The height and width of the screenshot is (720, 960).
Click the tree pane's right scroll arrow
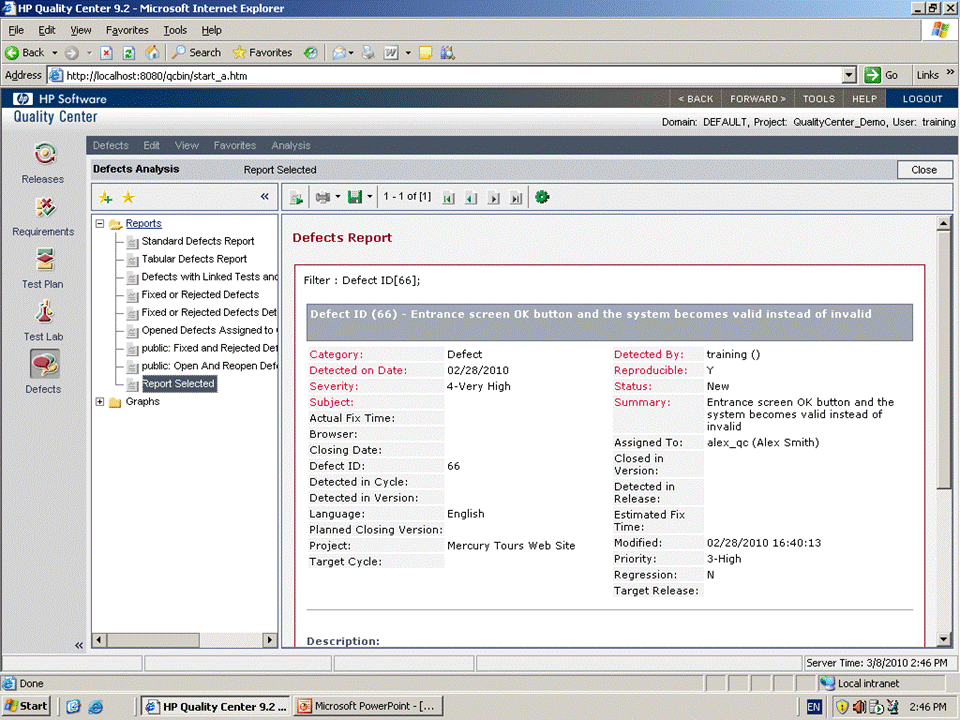pyautogui.click(x=269, y=640)
